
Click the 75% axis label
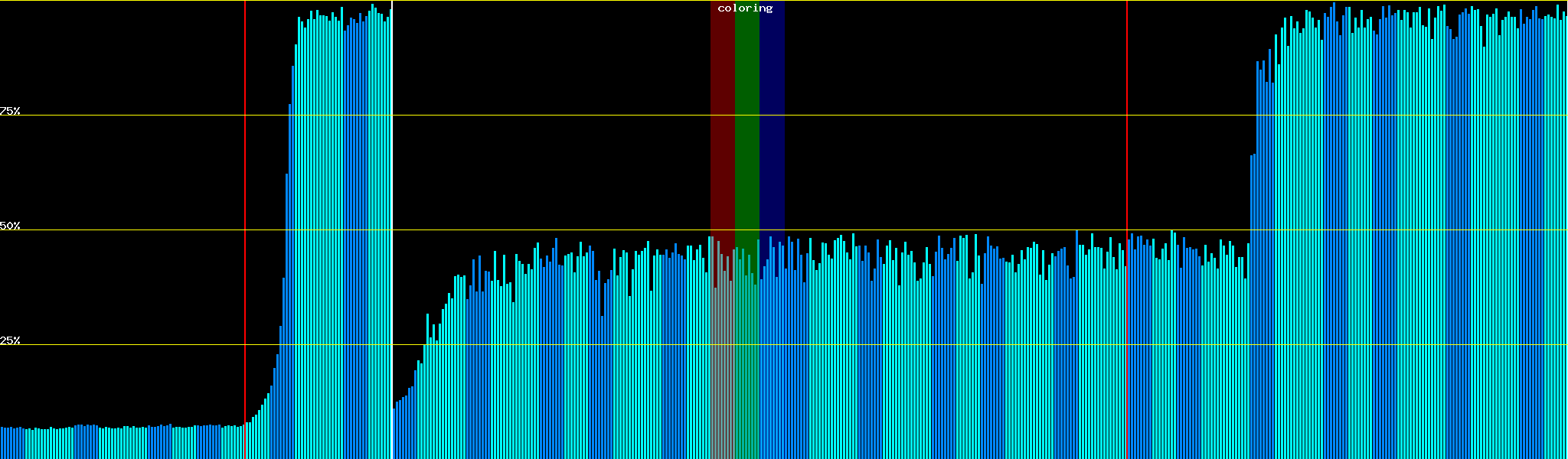point(11,111)
